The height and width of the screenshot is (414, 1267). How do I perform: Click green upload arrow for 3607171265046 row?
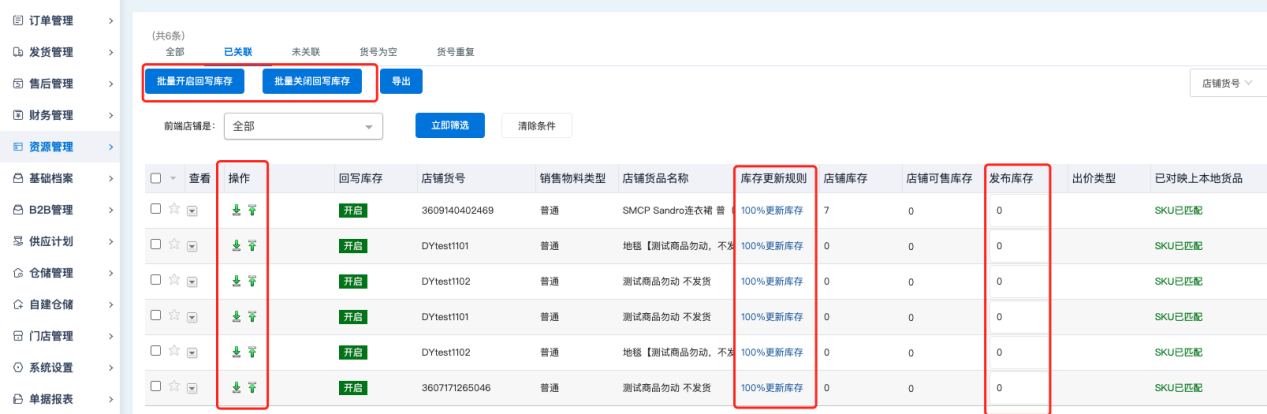click(x=252, y=387)
